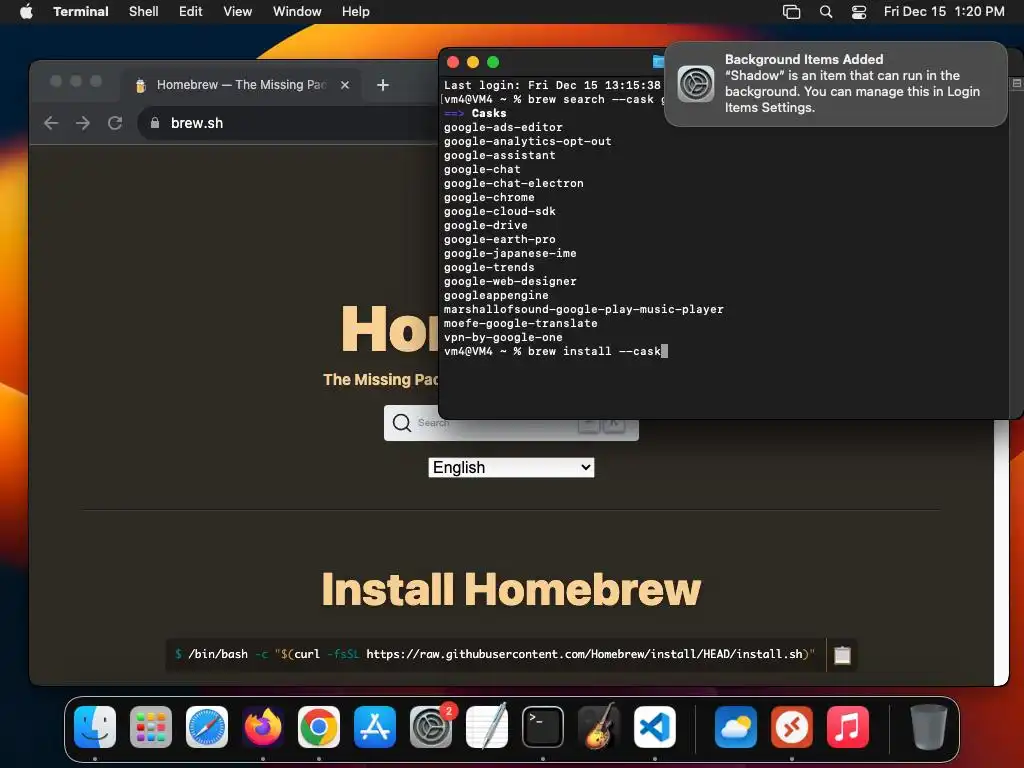This screenshot has width=1024, height=768.
Task: Reload the brew.sh page
Action: (115, 123)
